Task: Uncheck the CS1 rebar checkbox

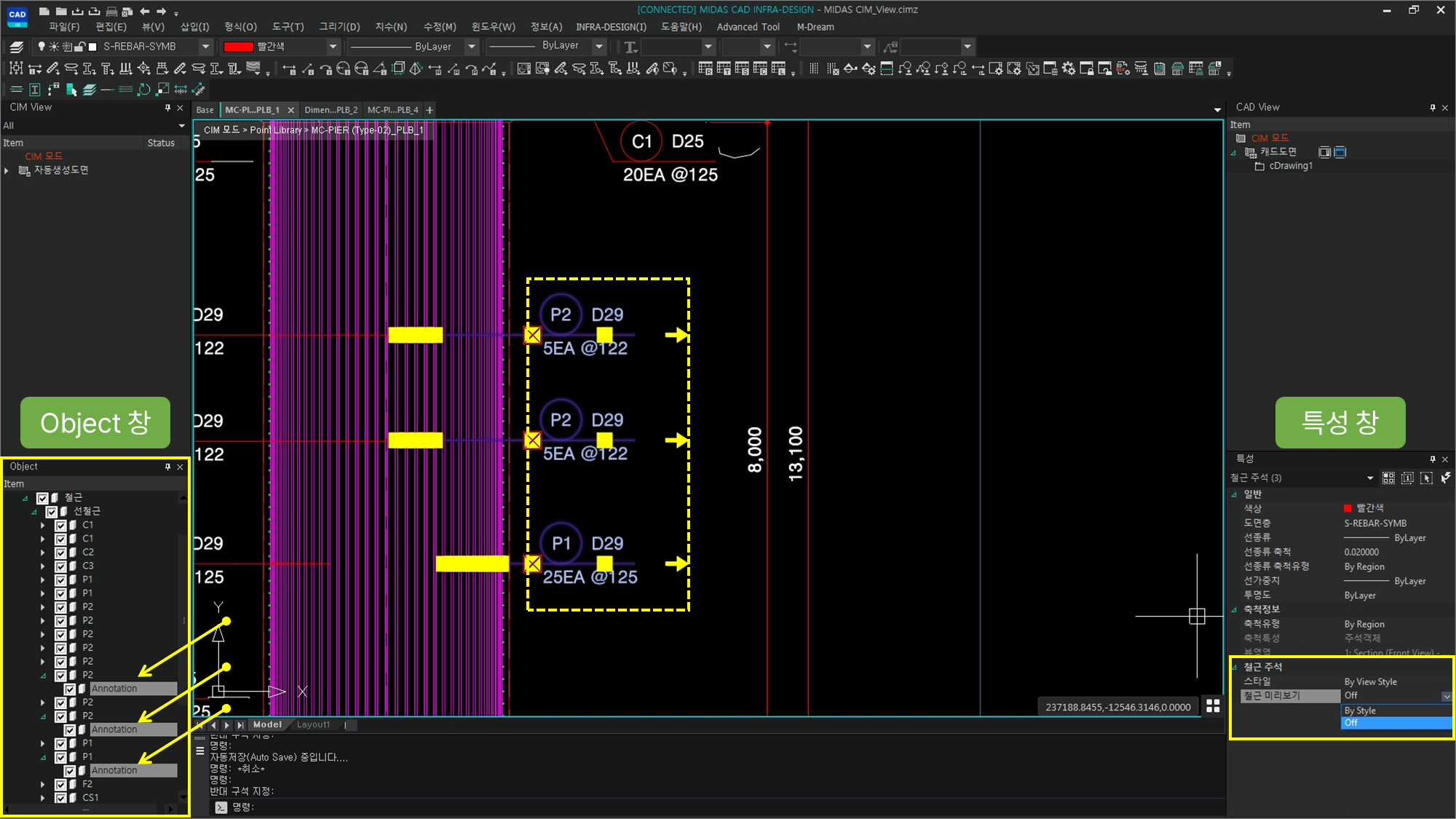Action: (61, 798)
